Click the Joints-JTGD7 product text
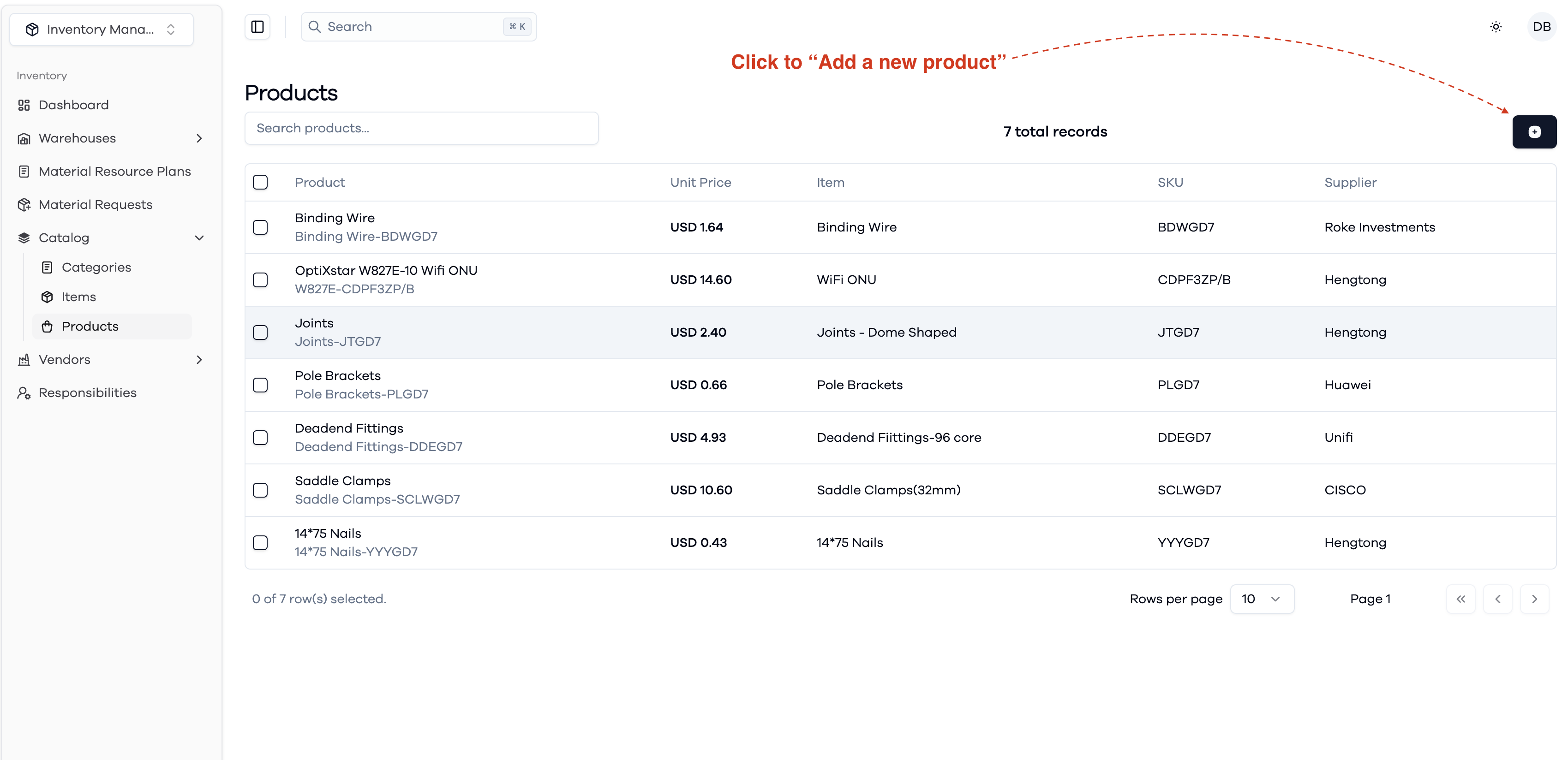 (338, 342)
